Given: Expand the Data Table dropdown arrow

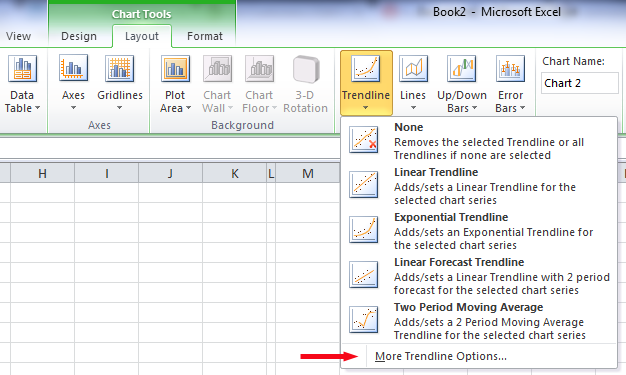Looking at the screenshot, I should coord(38,108).
